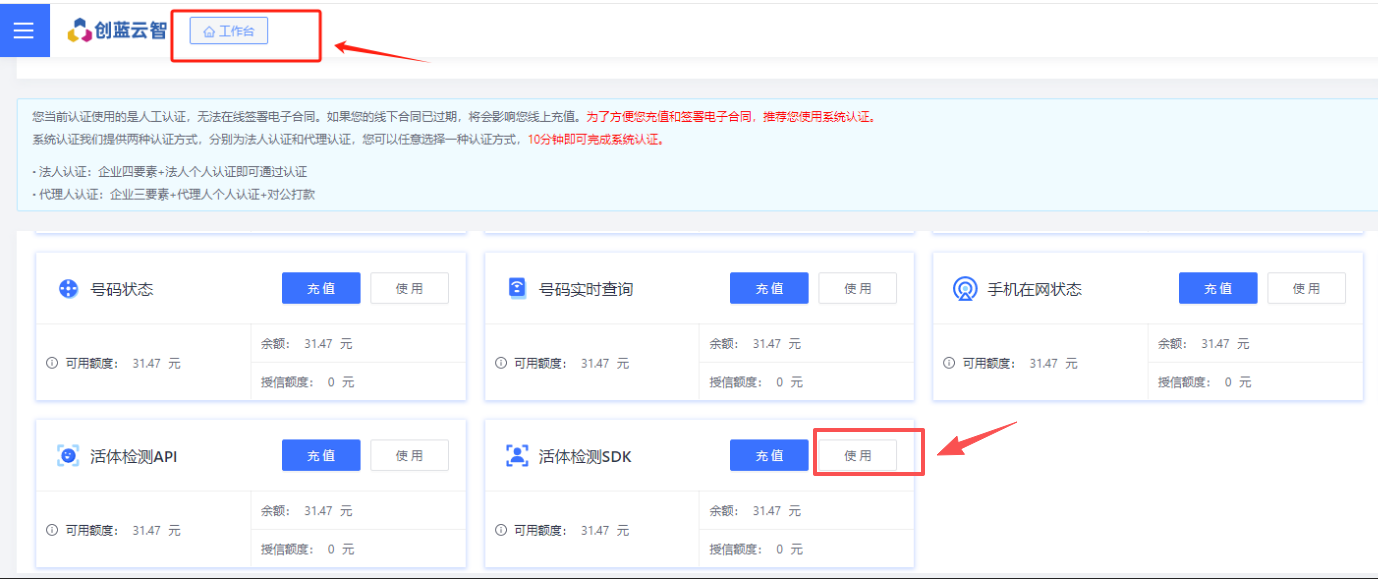Use the 号码实时查询 service
The width and height of the screenshot is (1378, 579).
tap(857, 288)
